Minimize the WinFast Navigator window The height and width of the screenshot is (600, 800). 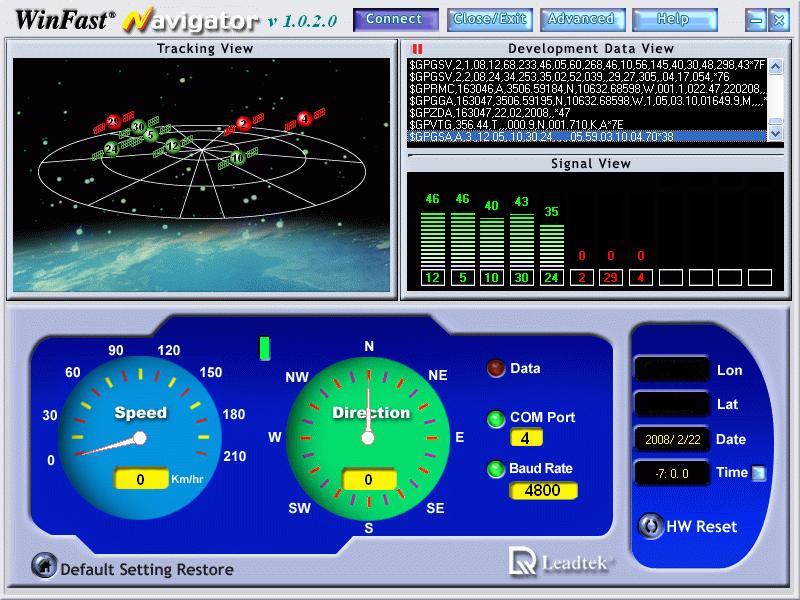(x=756, y=20)
